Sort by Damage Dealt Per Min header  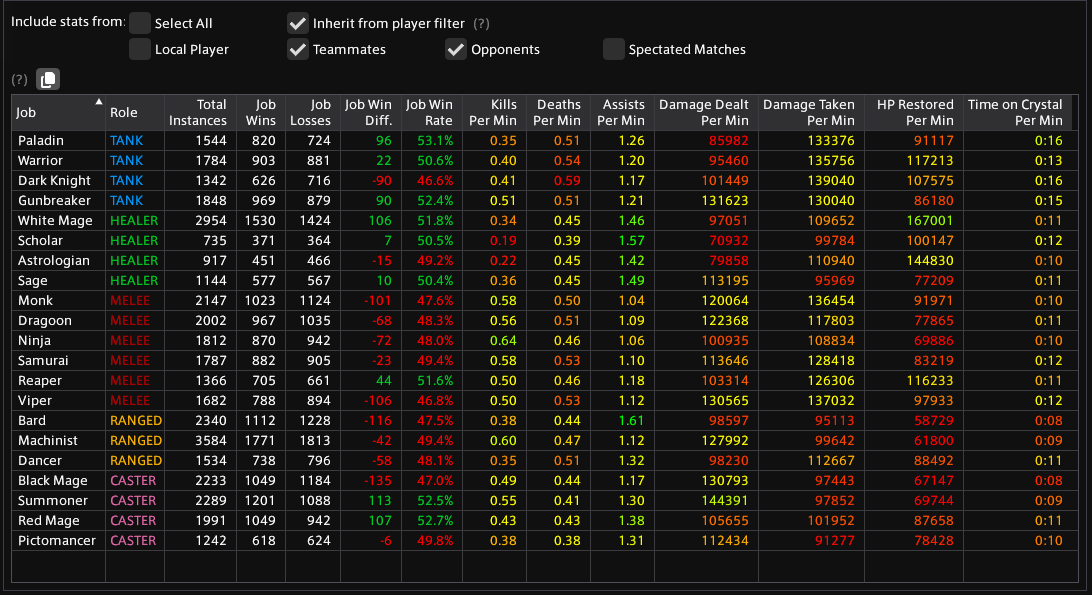703,112
